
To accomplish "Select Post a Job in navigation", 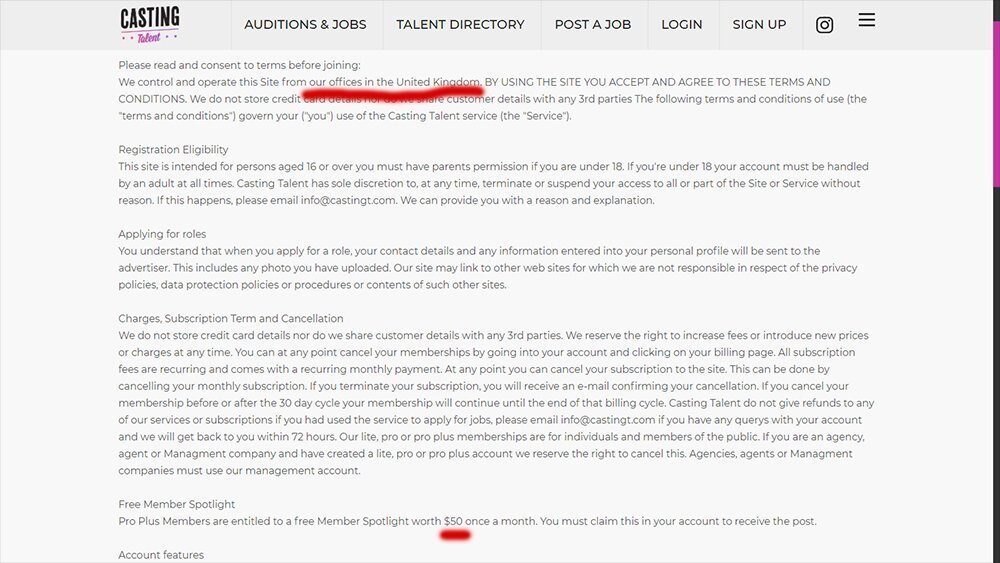I will [592, 24].
